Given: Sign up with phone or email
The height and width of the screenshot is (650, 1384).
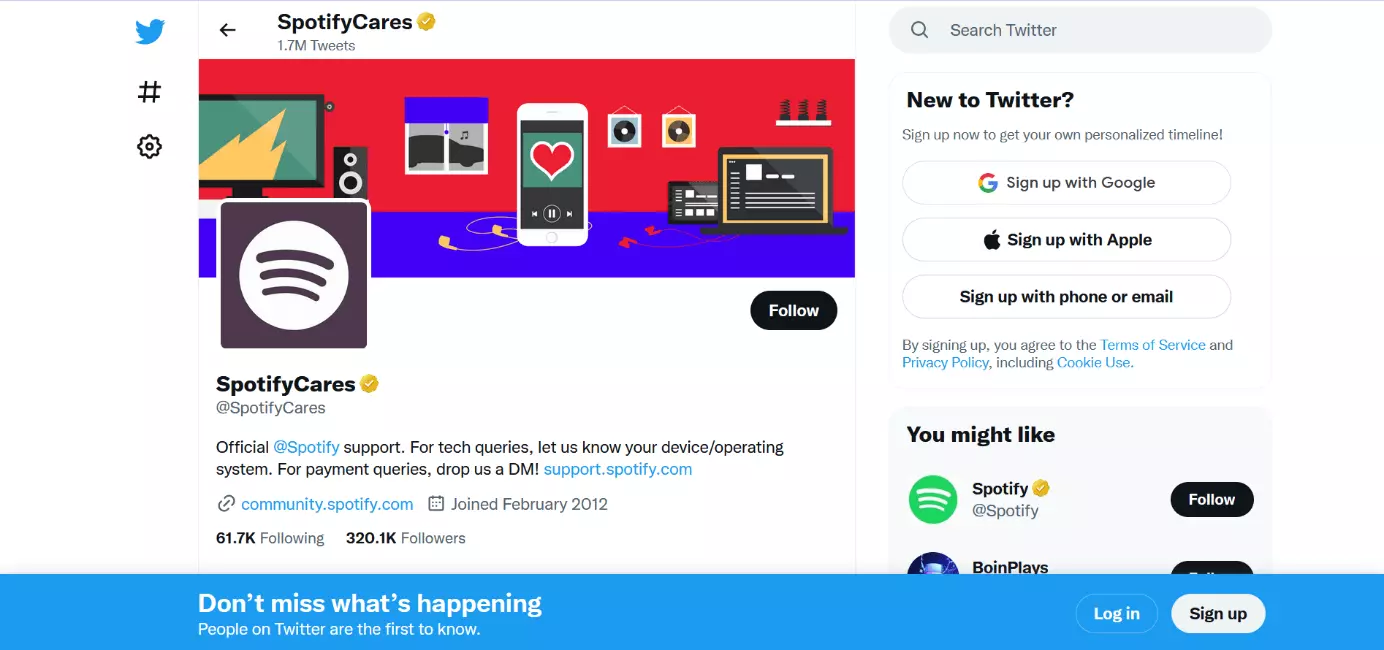Looking at the screenshot, I should [x=1066, y=297].
